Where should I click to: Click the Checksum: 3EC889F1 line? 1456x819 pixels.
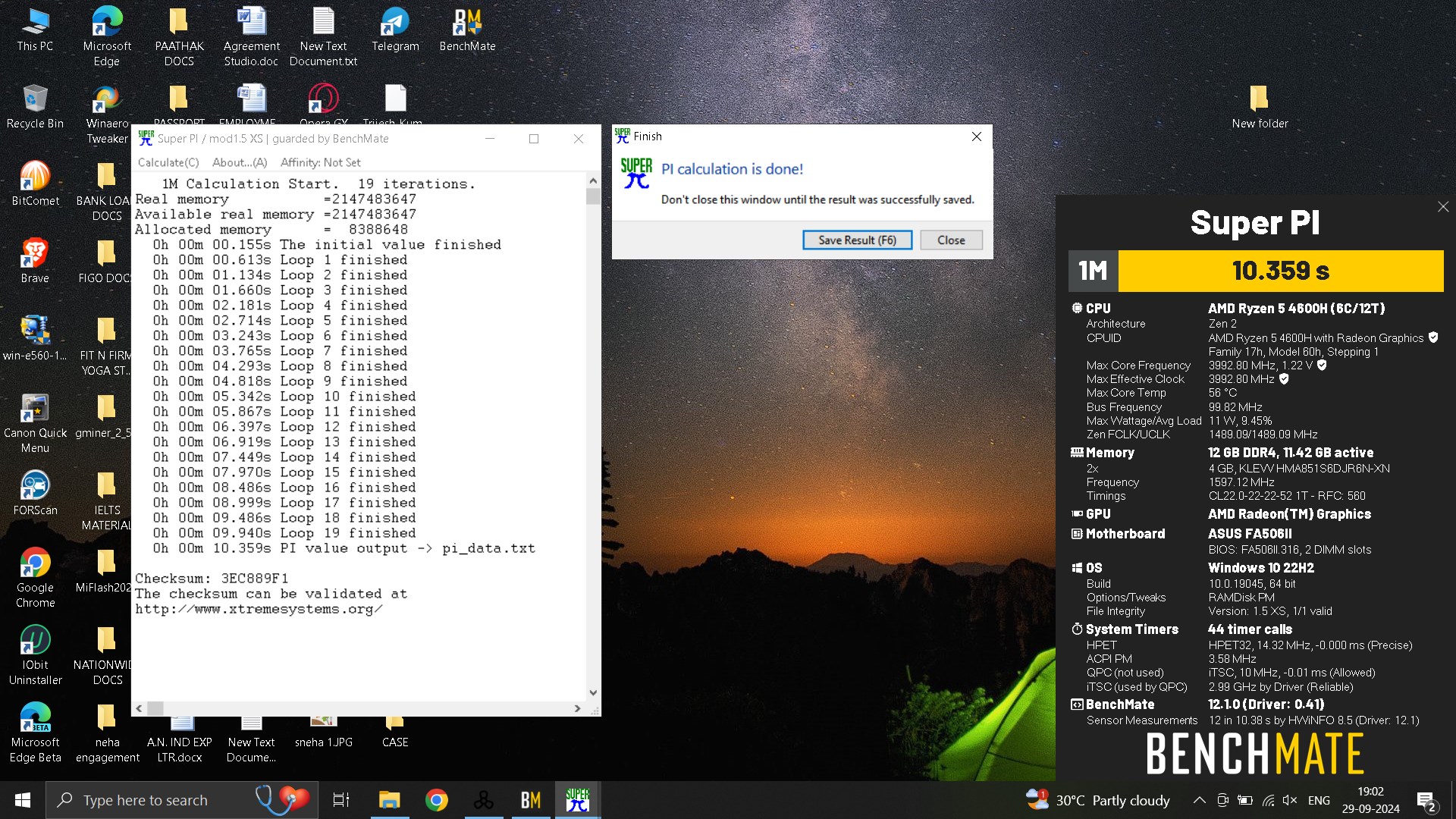point(212,579)
